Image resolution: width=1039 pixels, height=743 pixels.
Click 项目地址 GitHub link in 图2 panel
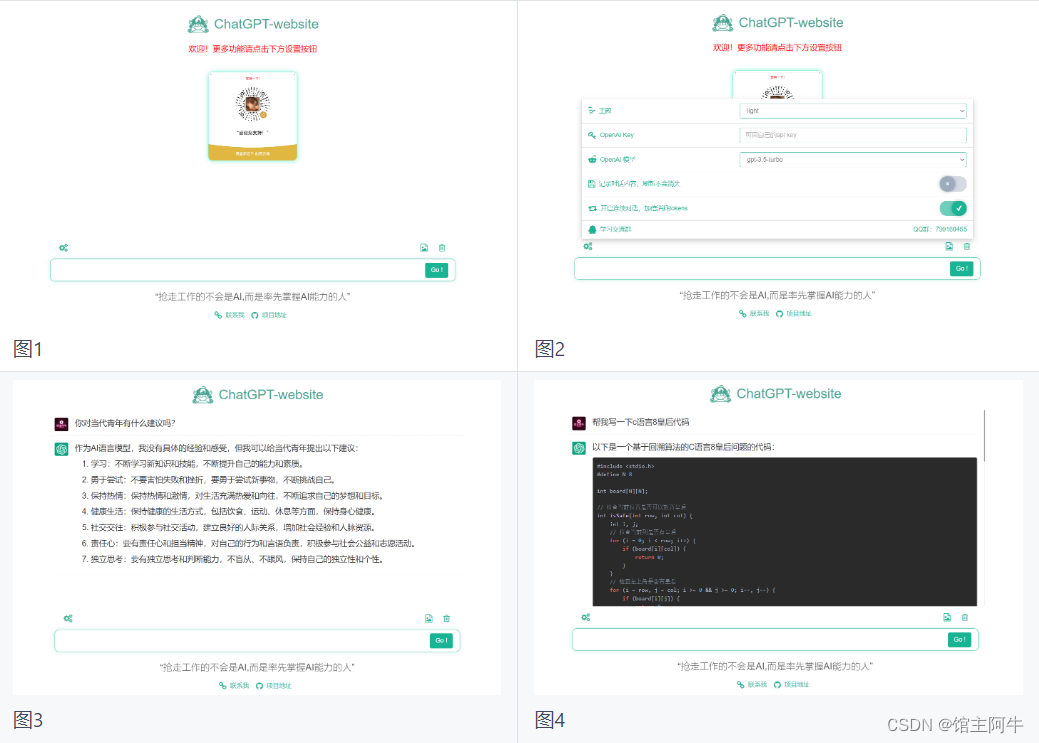pyautogui.click(x=794, y=314)
